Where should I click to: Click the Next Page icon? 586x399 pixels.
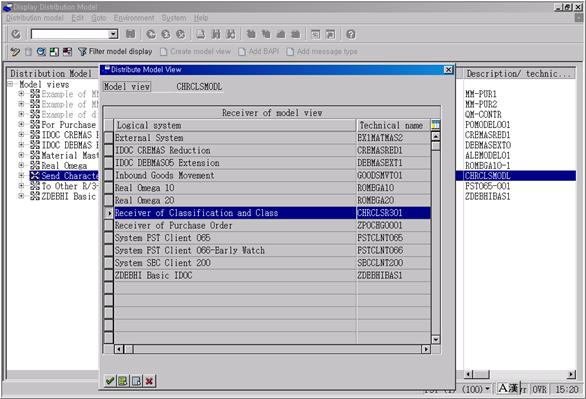tap(281, 34)
